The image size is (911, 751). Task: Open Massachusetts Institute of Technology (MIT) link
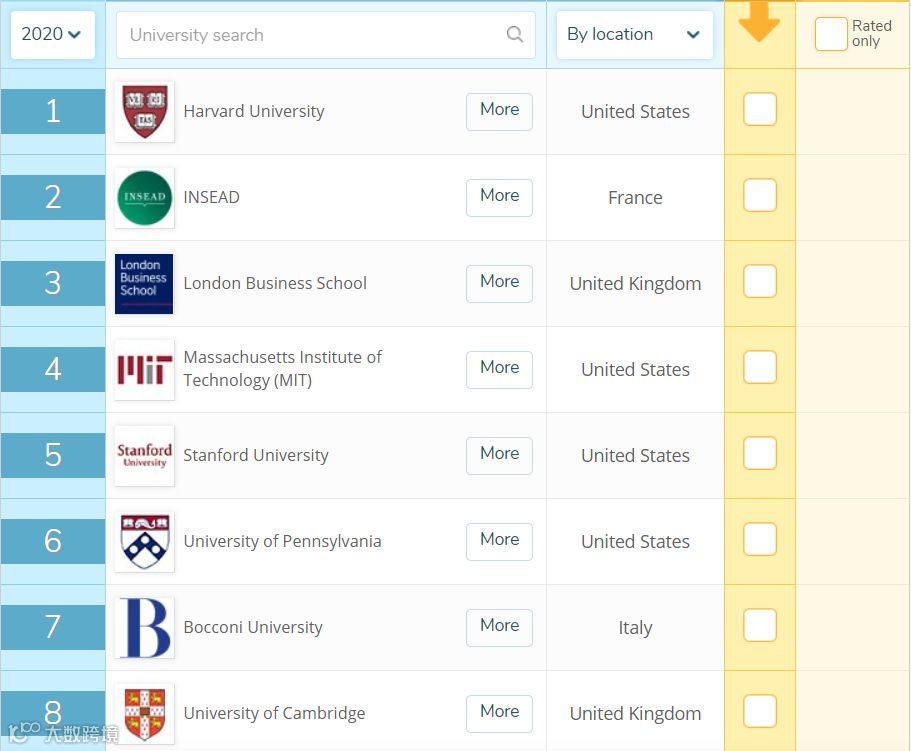point(282,368)
